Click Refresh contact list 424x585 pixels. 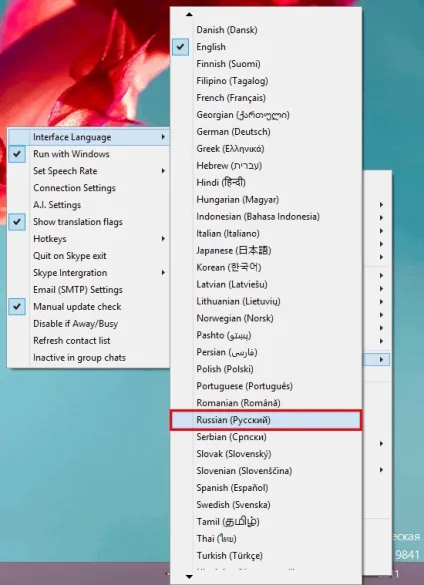(x=88, y=341)
